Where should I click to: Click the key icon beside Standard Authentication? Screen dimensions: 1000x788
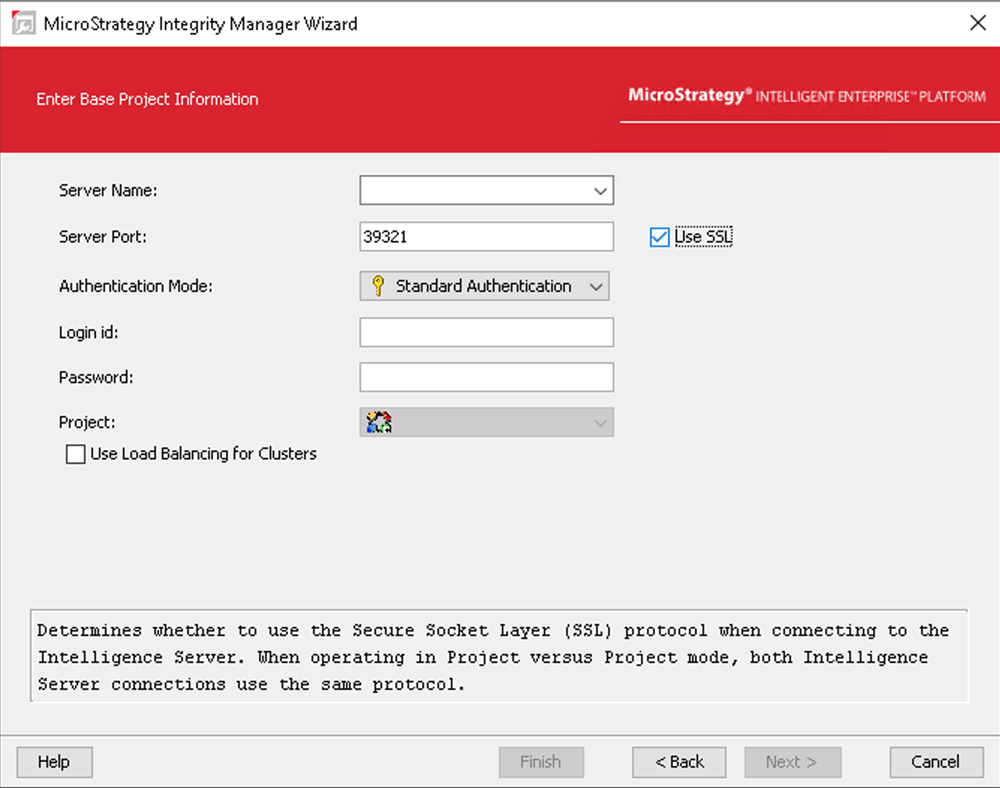pos(378,286)
